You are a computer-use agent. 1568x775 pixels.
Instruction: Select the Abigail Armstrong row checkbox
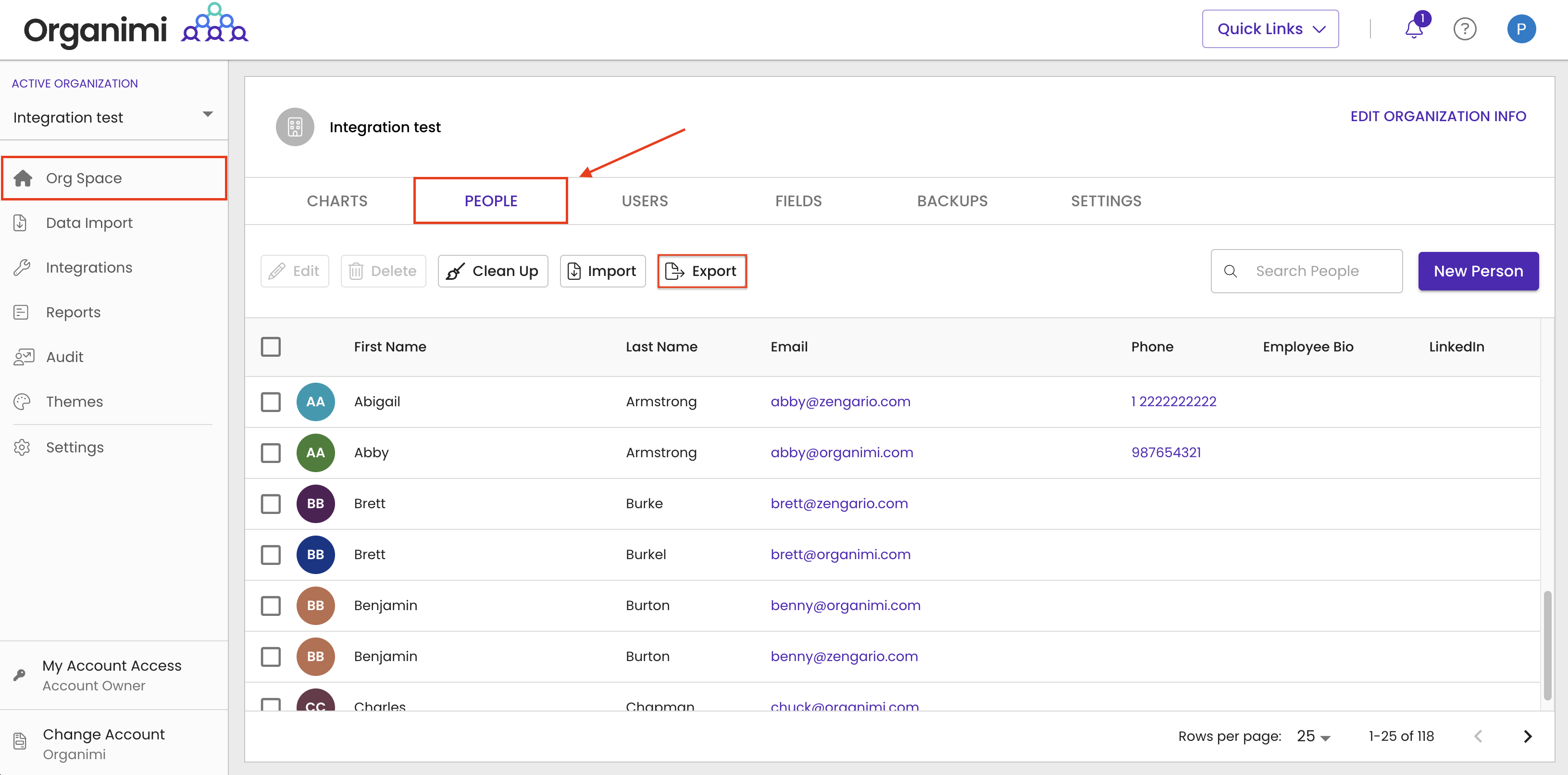(x=271, y=402)
